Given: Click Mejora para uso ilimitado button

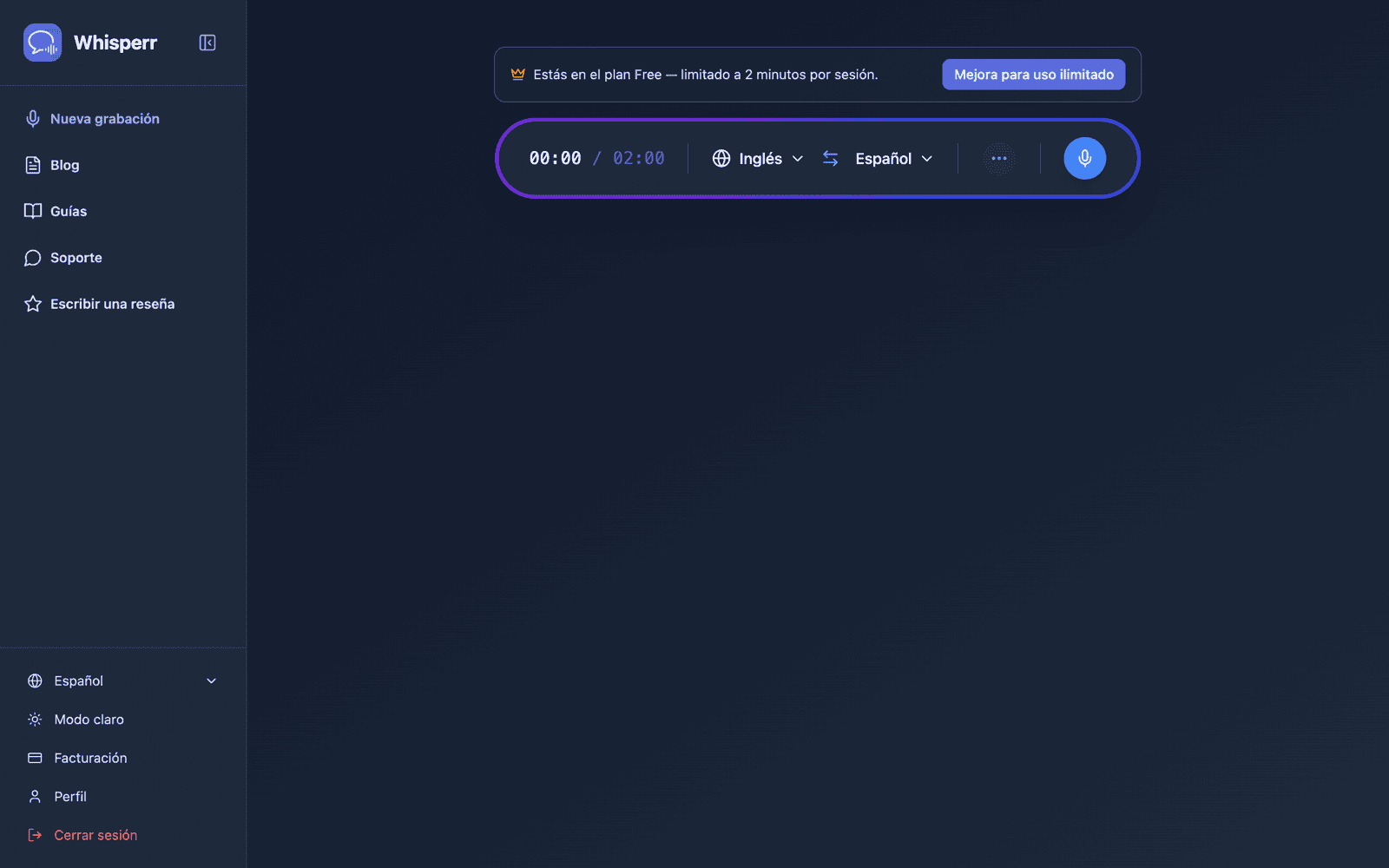Looking at the screenshot, I should 1034,75.
